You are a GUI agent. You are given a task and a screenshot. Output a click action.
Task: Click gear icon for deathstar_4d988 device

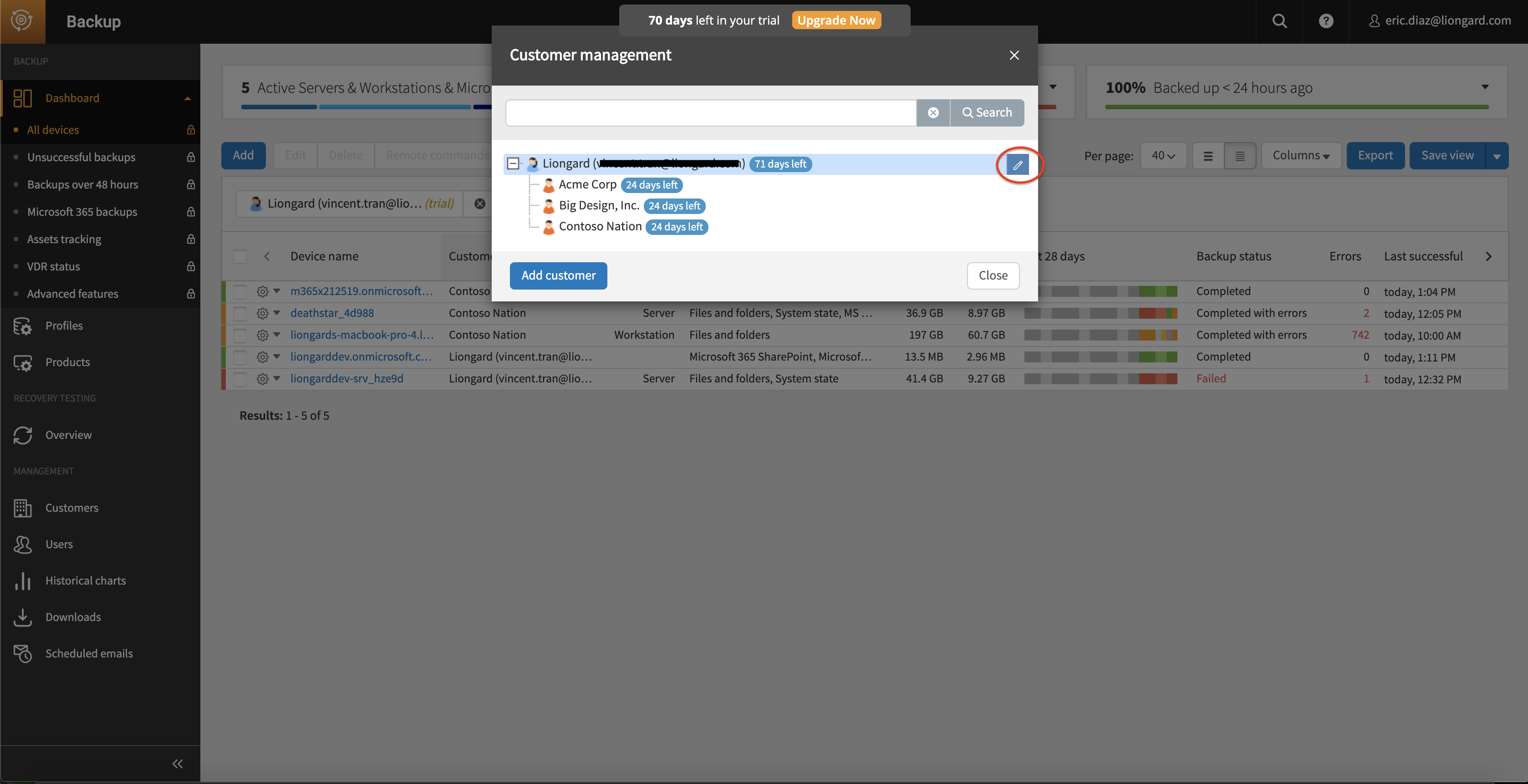click(262, 313)
